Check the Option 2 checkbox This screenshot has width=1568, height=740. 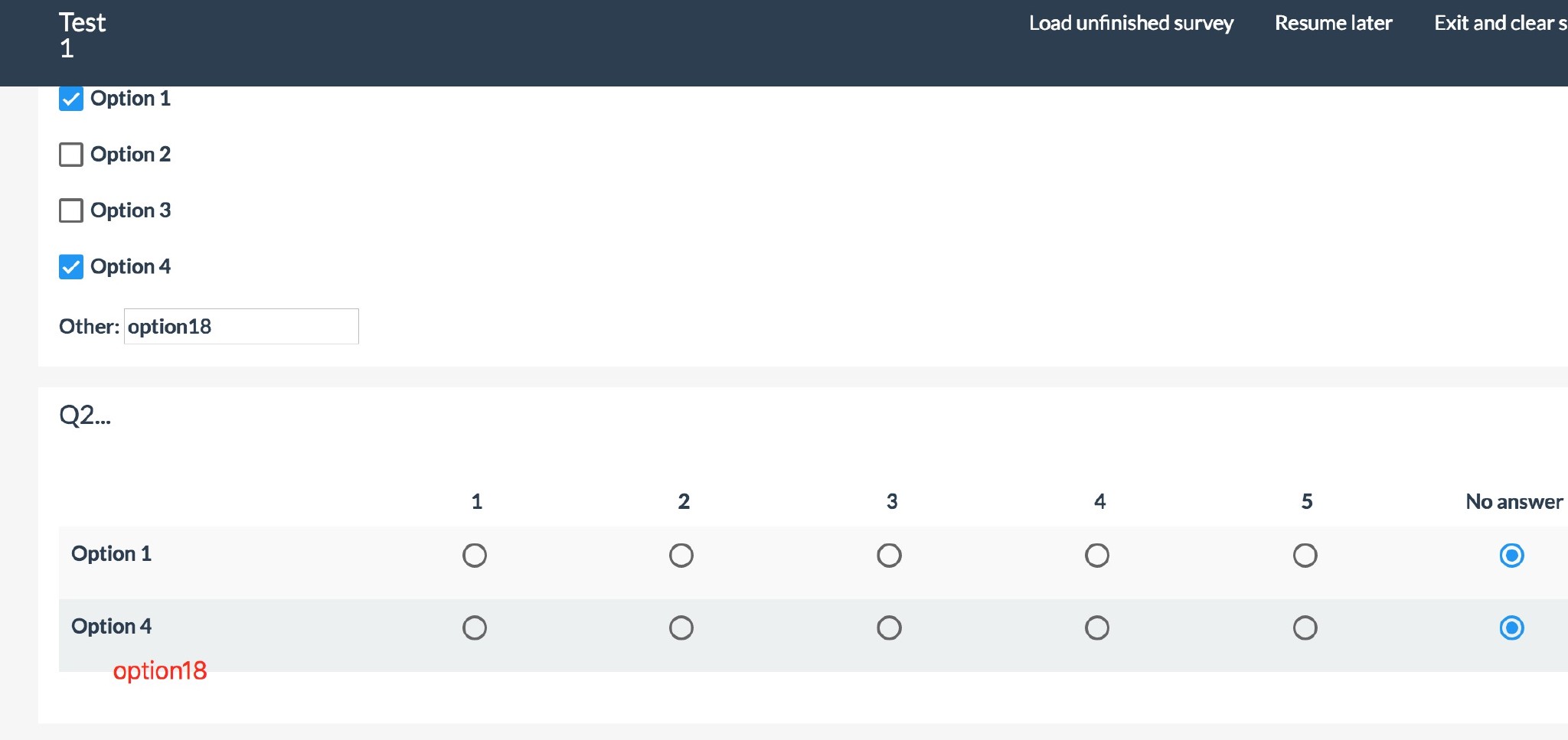[71, 155]
